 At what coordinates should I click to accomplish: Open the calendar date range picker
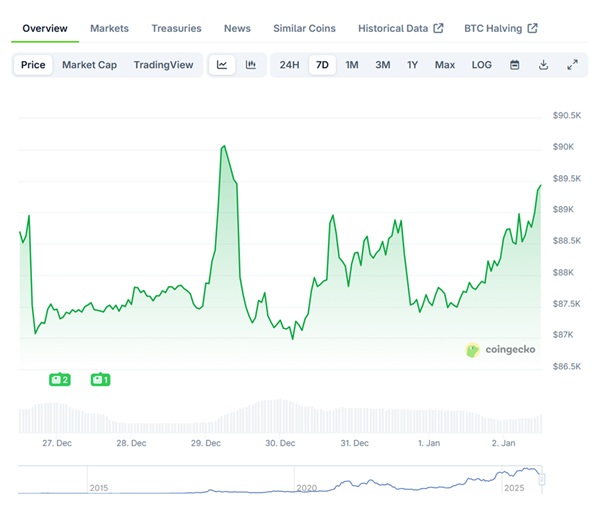pyautogui.click(x=515, y=65)
